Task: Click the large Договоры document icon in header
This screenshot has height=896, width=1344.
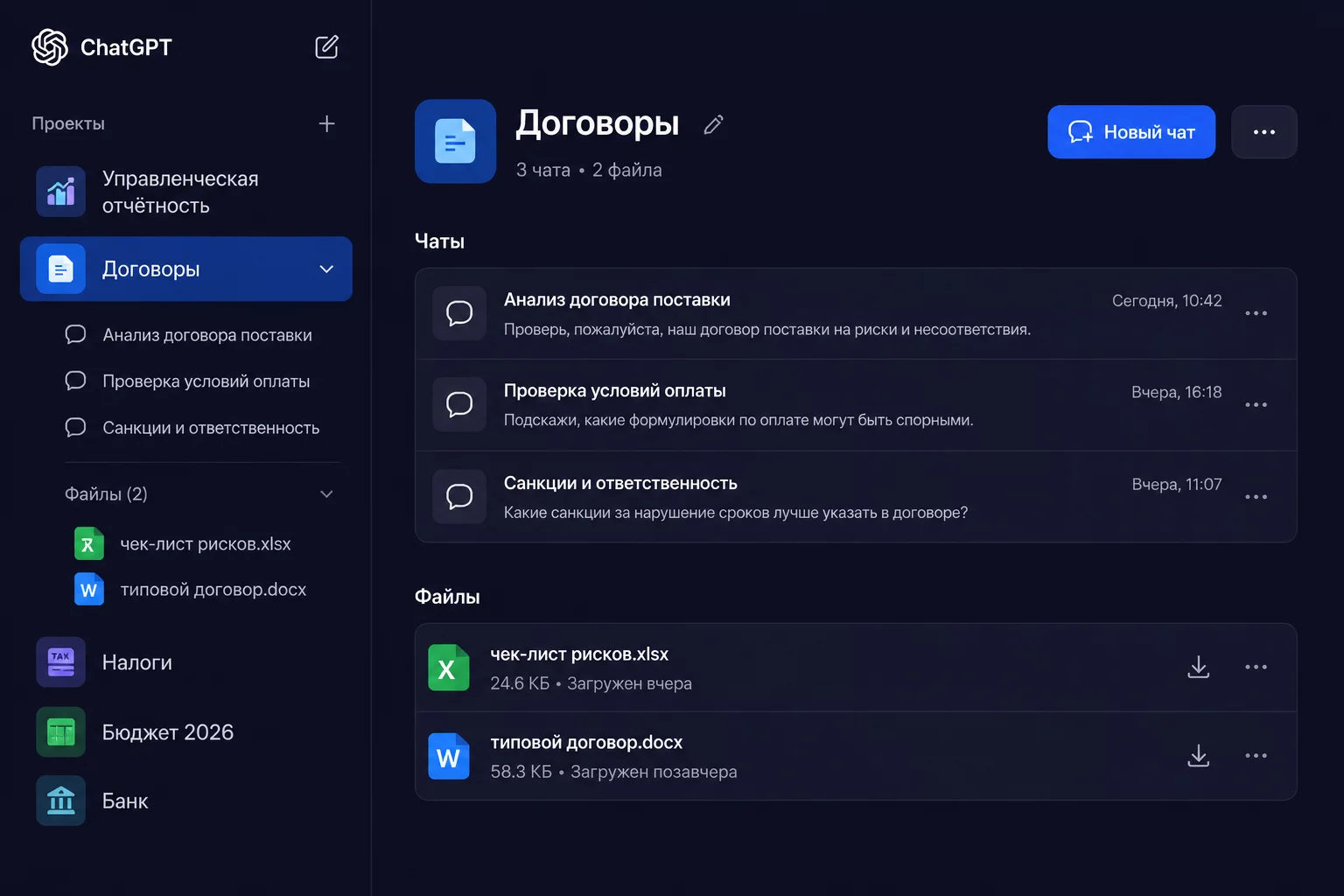Action: coord(455,141)
